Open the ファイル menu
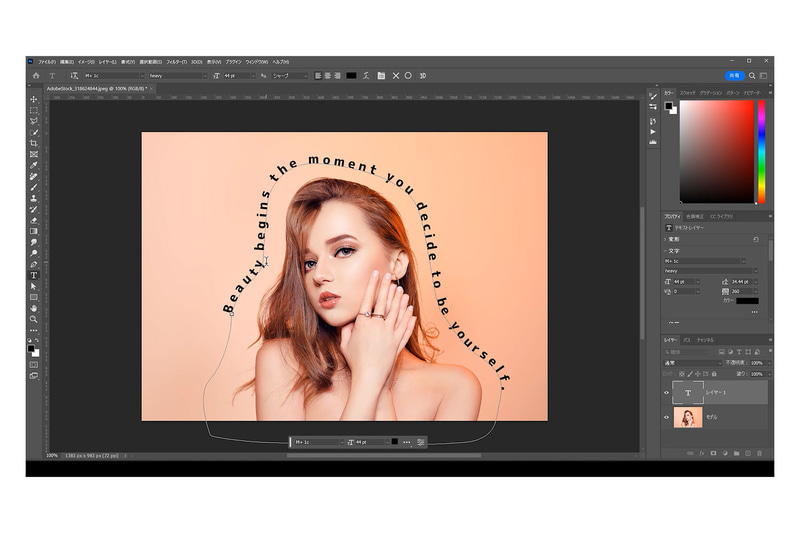Image resolution: width=800 pixels, height=533 pixels. click(46, 62)
